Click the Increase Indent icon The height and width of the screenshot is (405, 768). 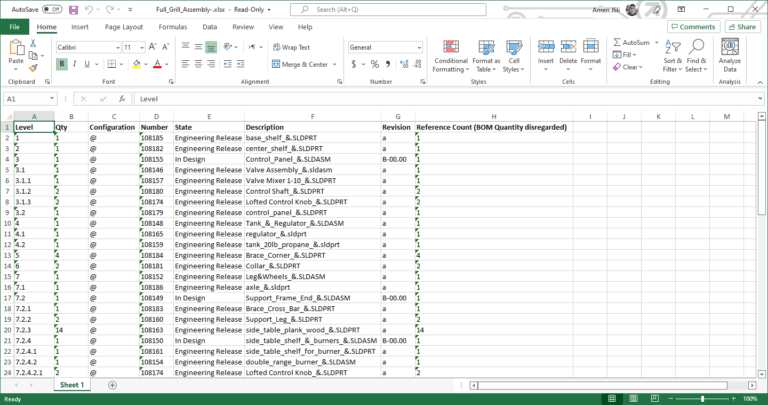(x=240, y=64)
